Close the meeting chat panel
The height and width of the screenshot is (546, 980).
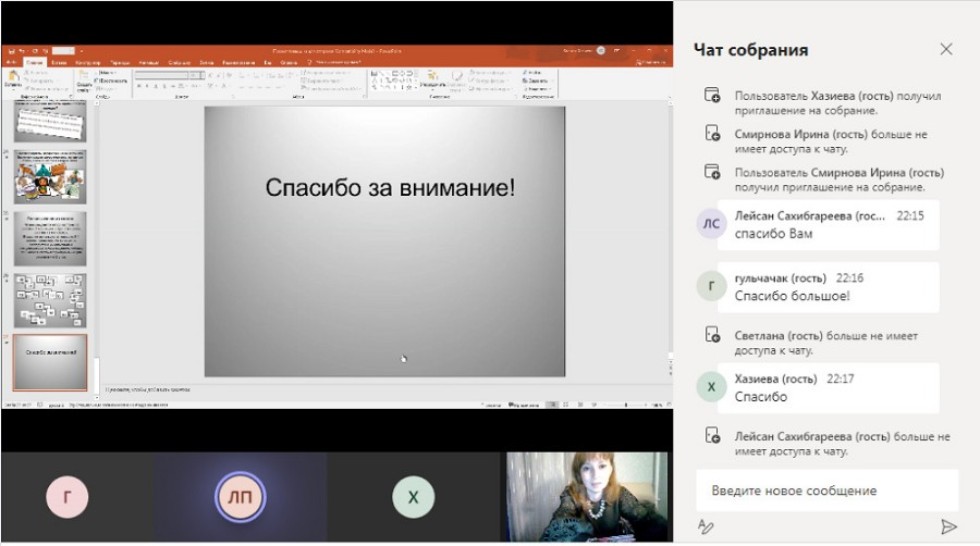946,49
